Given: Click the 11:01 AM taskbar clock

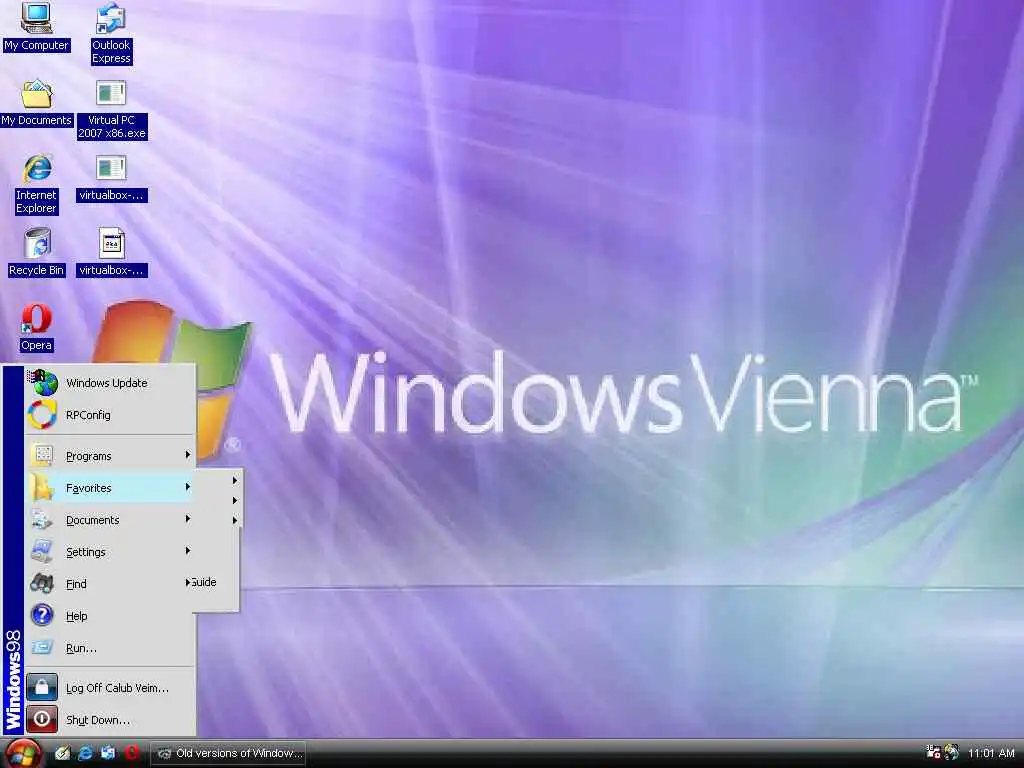Looking at the screenshot, I should pyautogui.click(x=991, y=754).
